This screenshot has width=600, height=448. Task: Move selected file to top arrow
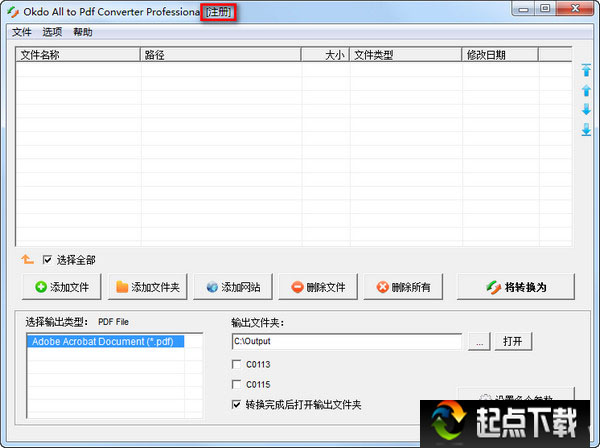pos(586,70)
